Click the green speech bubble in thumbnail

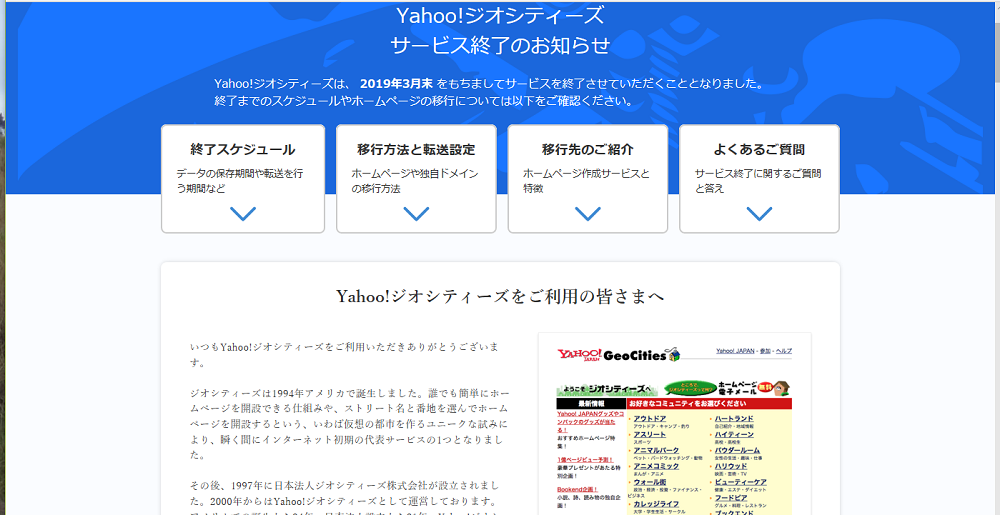pyautogui.click(x=690, y=388)
